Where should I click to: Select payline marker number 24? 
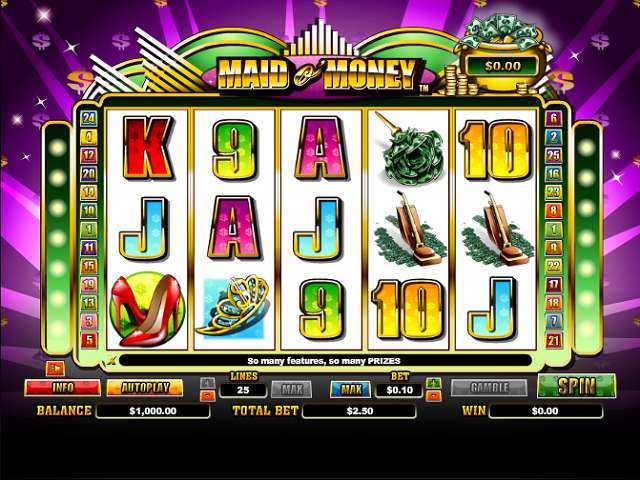coord(89,119)
